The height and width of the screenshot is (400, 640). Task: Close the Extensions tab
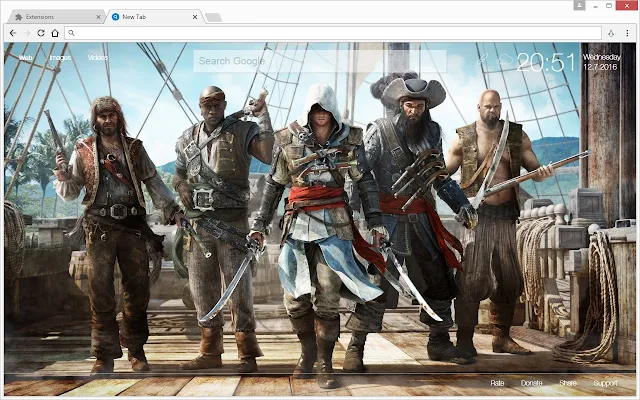[98, 17]
